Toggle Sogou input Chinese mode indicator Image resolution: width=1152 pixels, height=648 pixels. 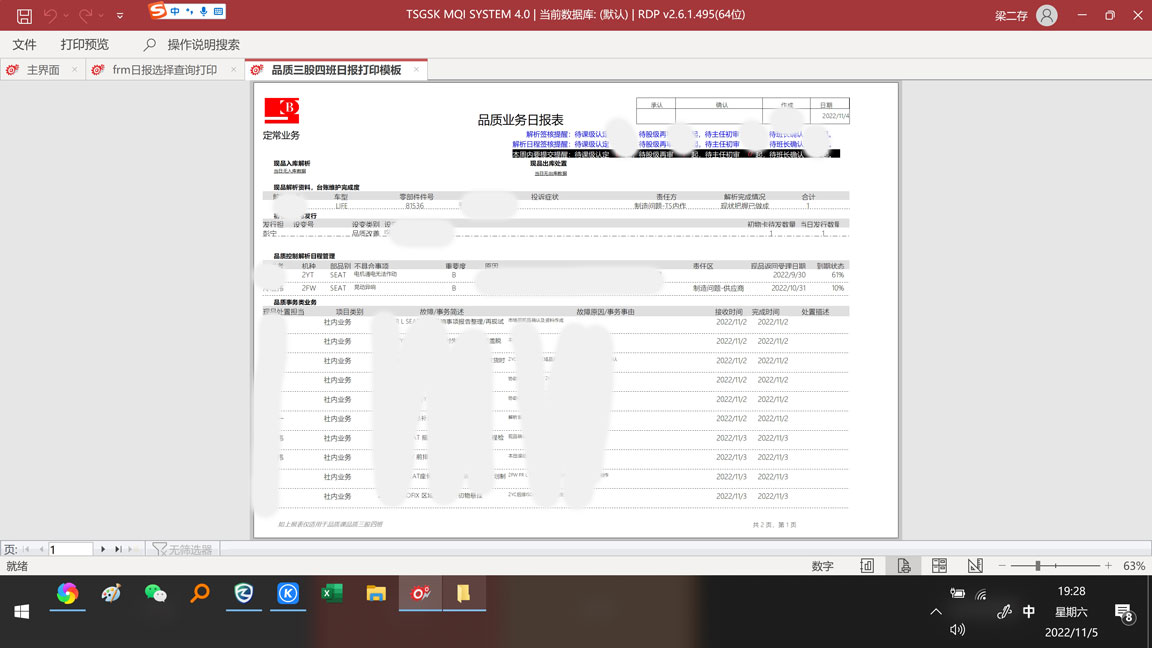tap(175, 11)
